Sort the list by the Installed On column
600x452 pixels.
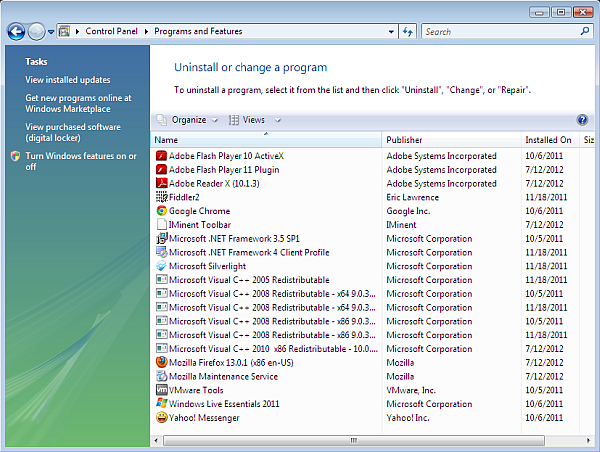pyautogui.click(x=551, y=140)
